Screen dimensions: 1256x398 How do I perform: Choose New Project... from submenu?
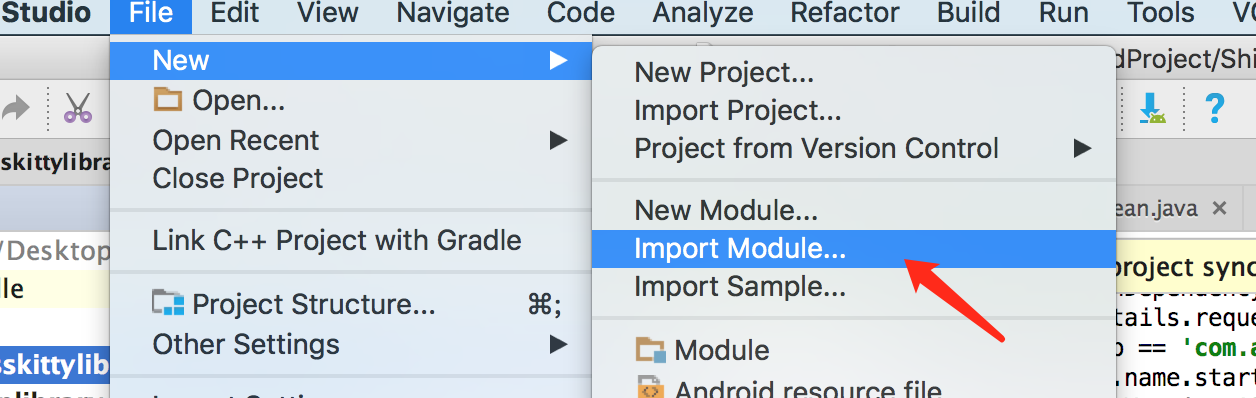pos(724,72)
